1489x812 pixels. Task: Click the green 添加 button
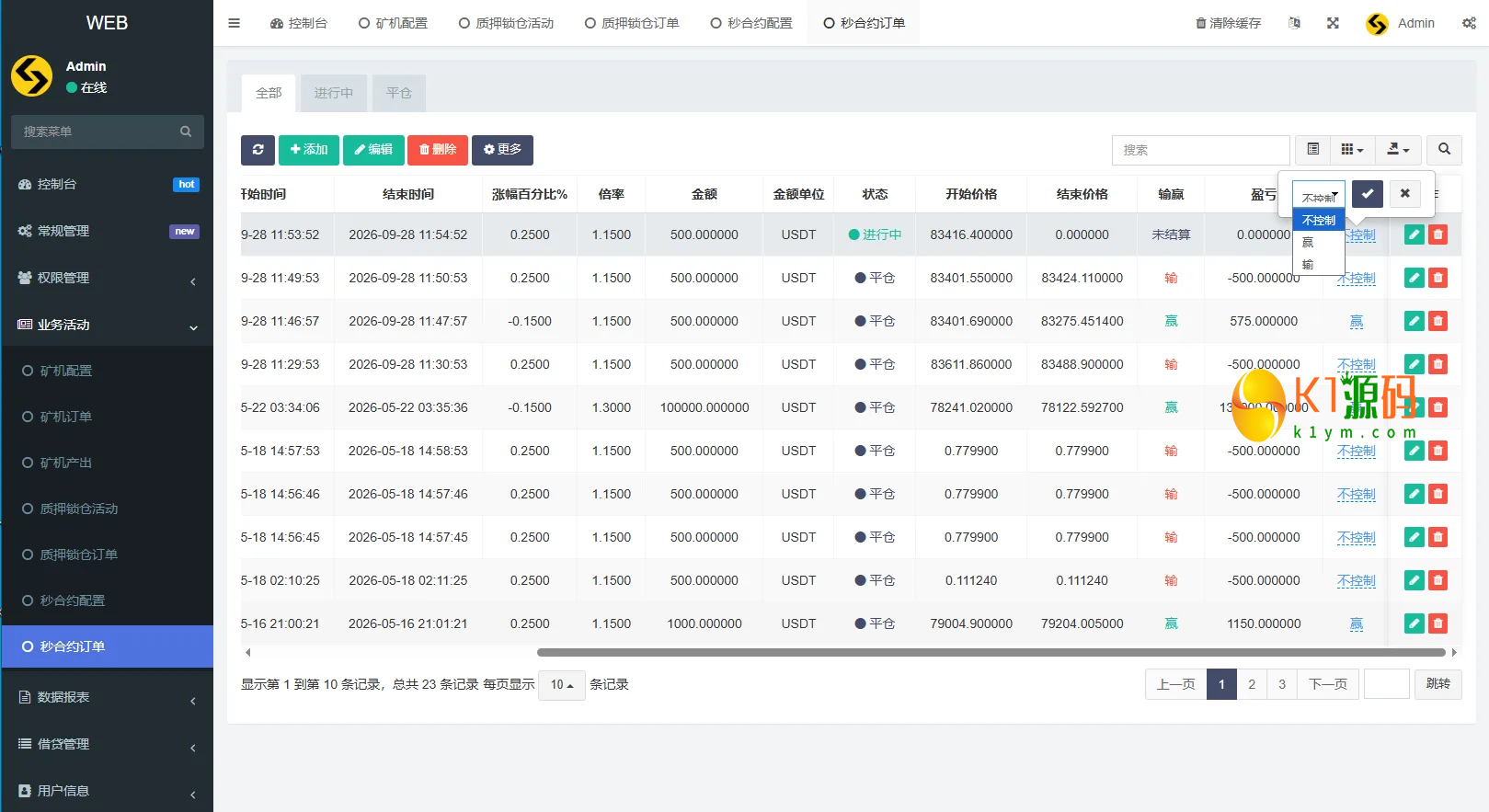click(x=309, y=150)
